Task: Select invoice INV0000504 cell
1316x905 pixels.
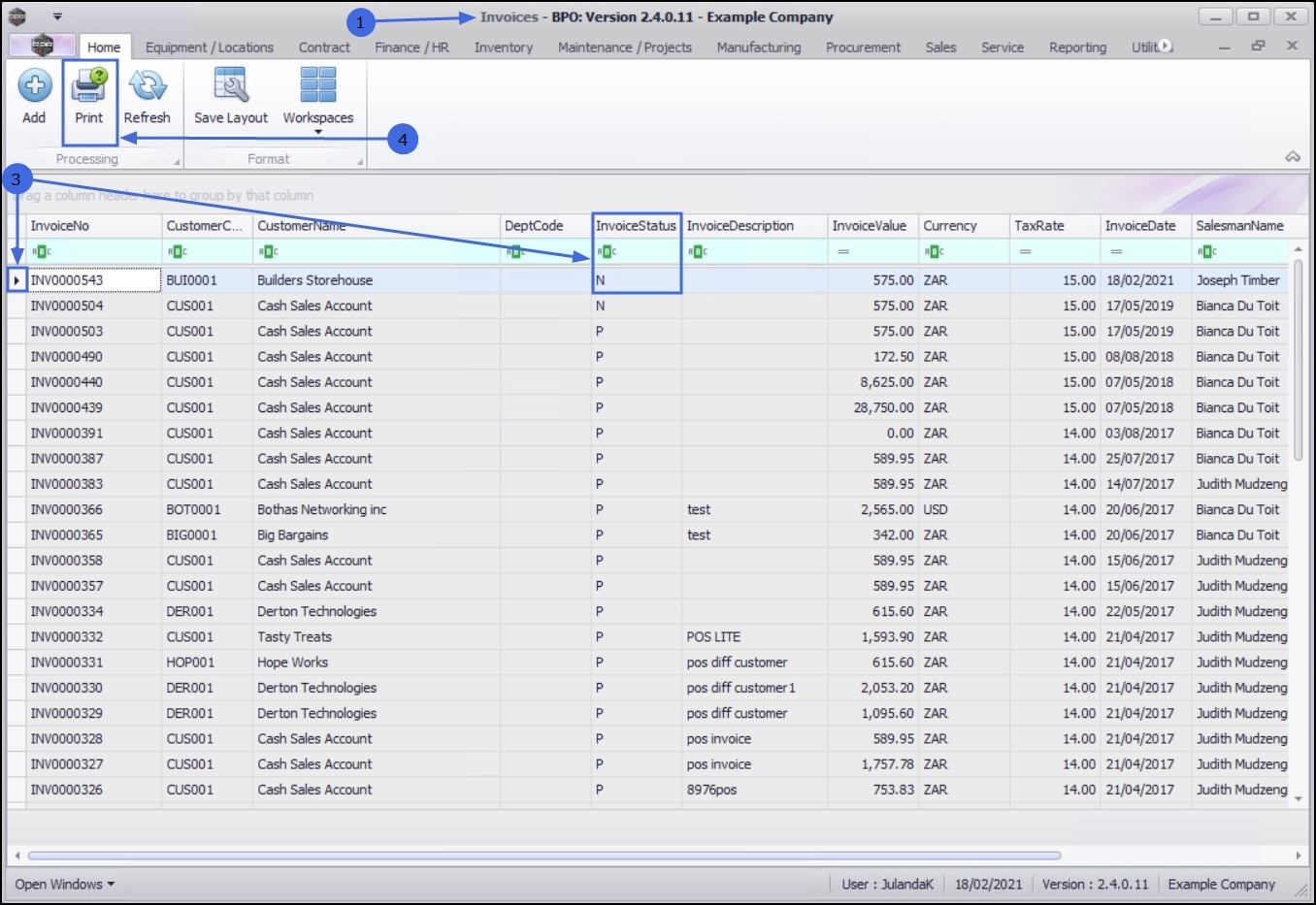Action: [94, 306]
